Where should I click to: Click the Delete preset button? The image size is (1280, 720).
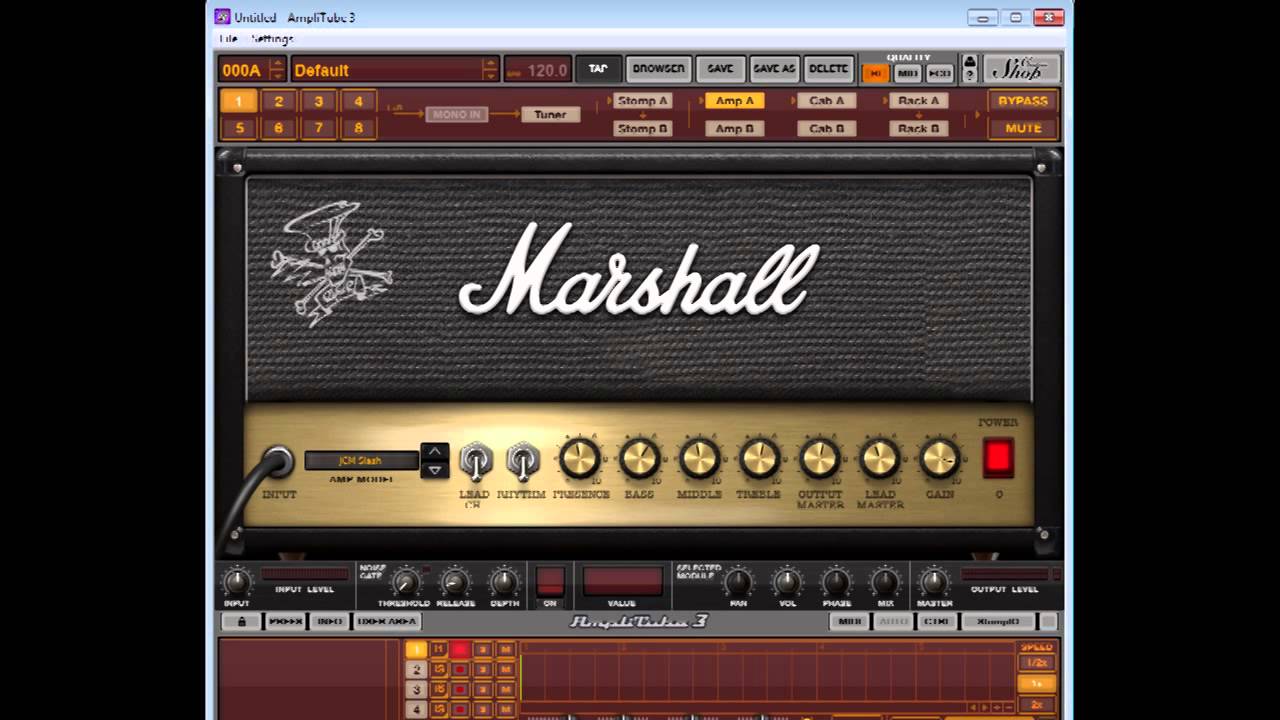coord(829,69)
